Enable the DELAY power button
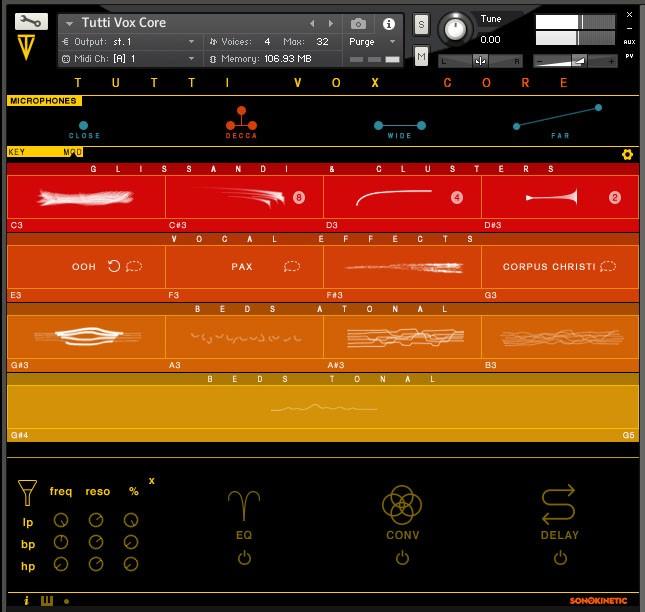The width and height of the screenshot is (645, 612). tap(560, 558)
